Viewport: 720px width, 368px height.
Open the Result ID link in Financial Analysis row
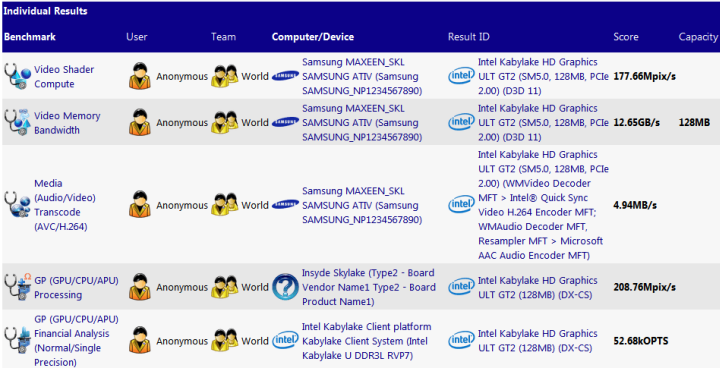(538, 341)
